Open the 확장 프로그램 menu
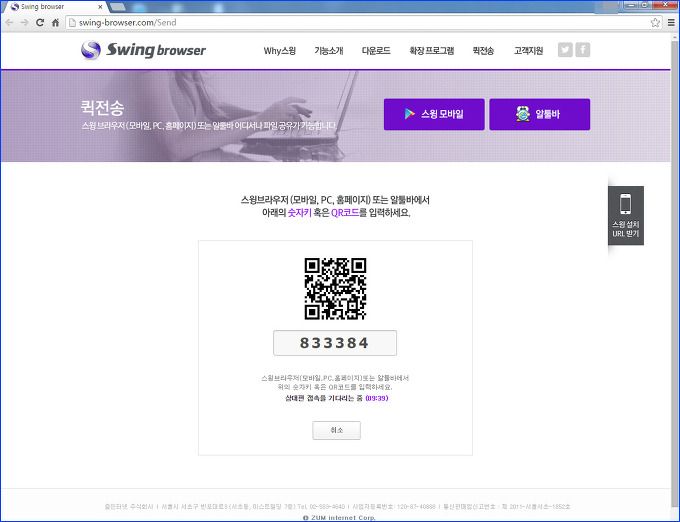The width and height of the screenshot is (680, 522). click(432, 51)
